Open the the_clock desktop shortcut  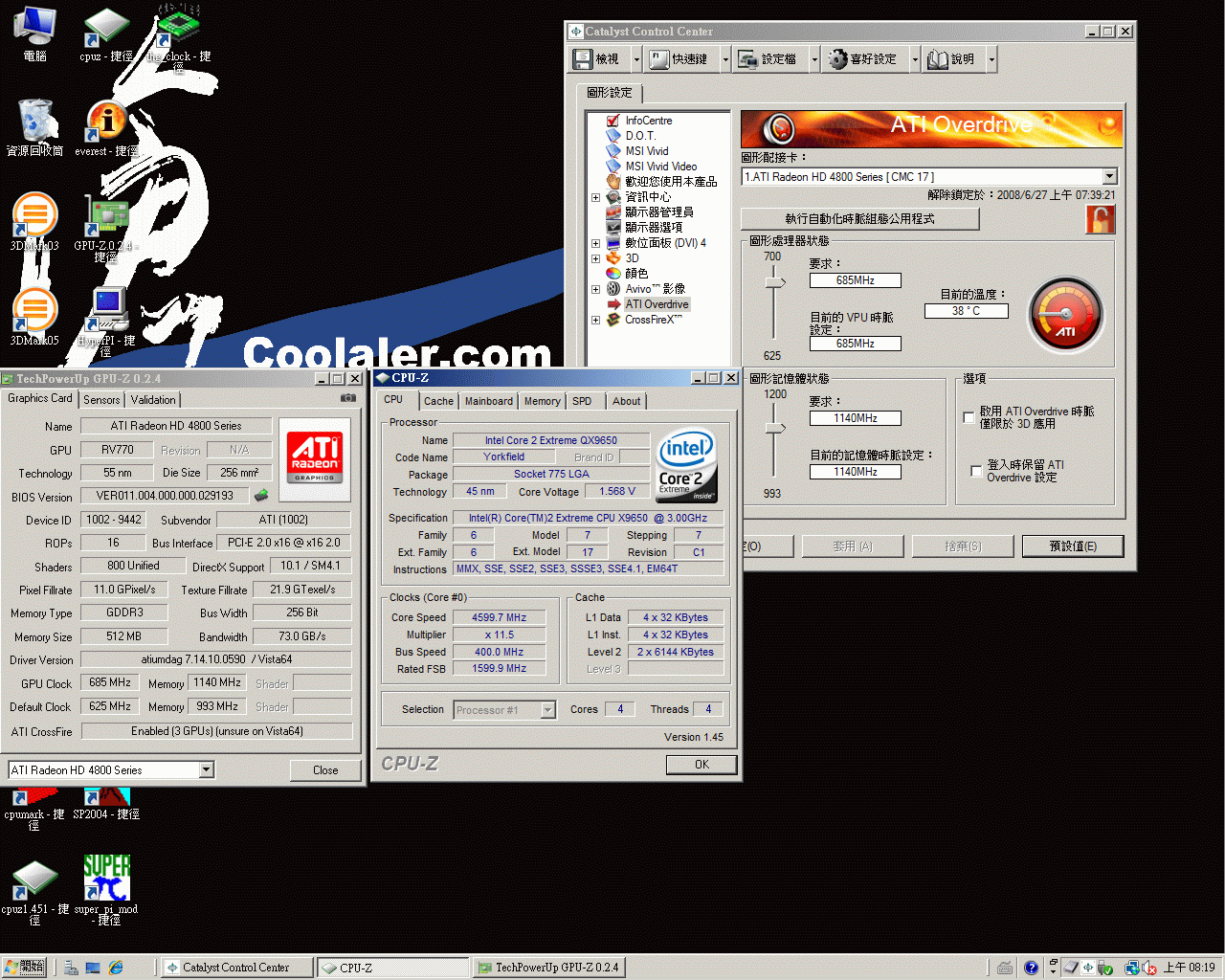tap(178, 36)
